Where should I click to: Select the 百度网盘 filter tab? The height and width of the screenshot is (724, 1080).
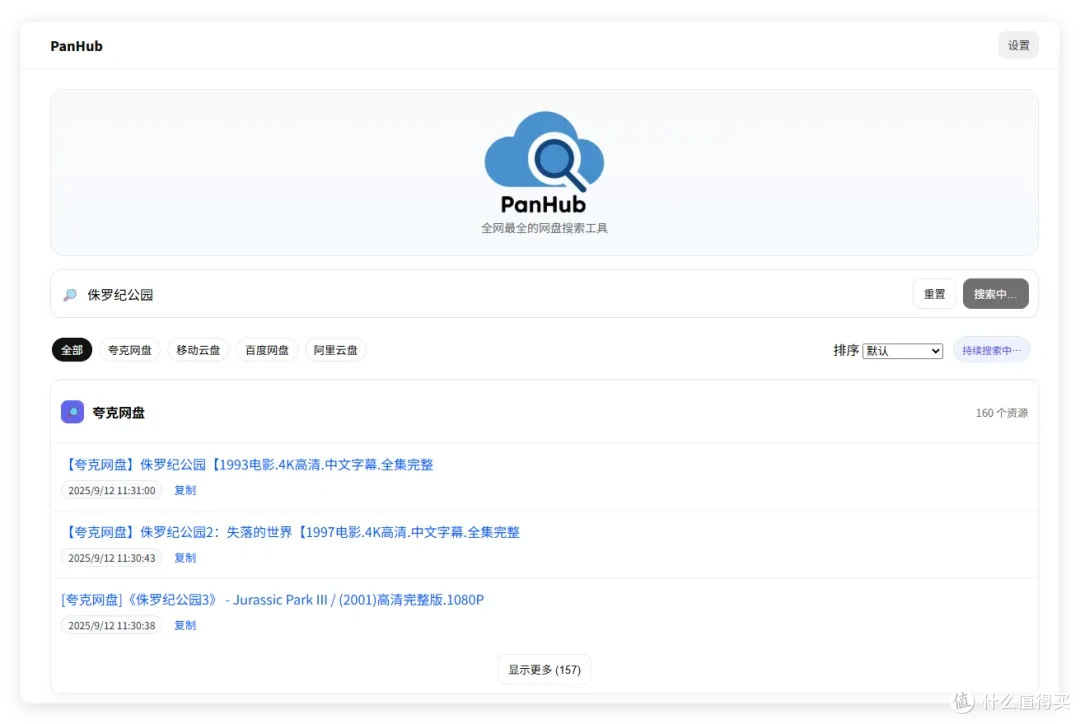(267, 350)
